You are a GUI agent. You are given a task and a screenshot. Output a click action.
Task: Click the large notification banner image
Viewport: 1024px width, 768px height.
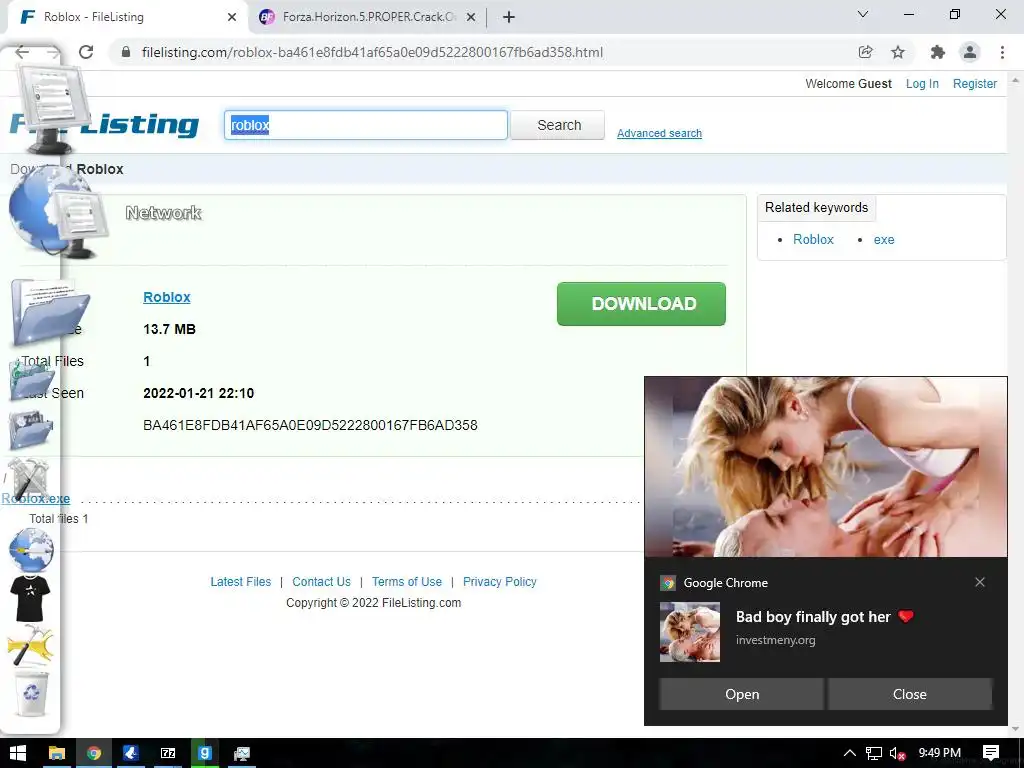point(825,467)
